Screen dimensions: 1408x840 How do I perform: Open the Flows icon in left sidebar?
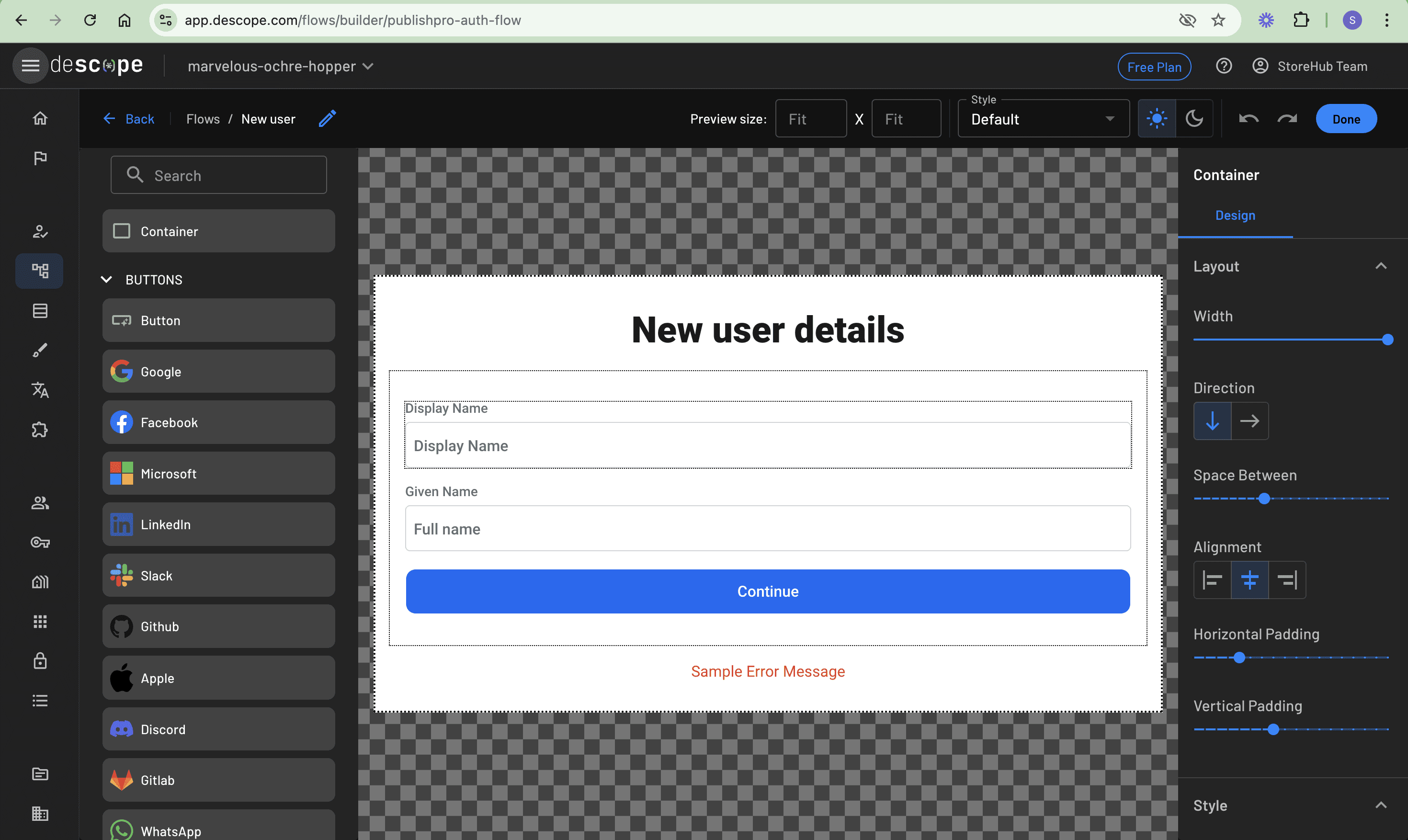[40, 271]
